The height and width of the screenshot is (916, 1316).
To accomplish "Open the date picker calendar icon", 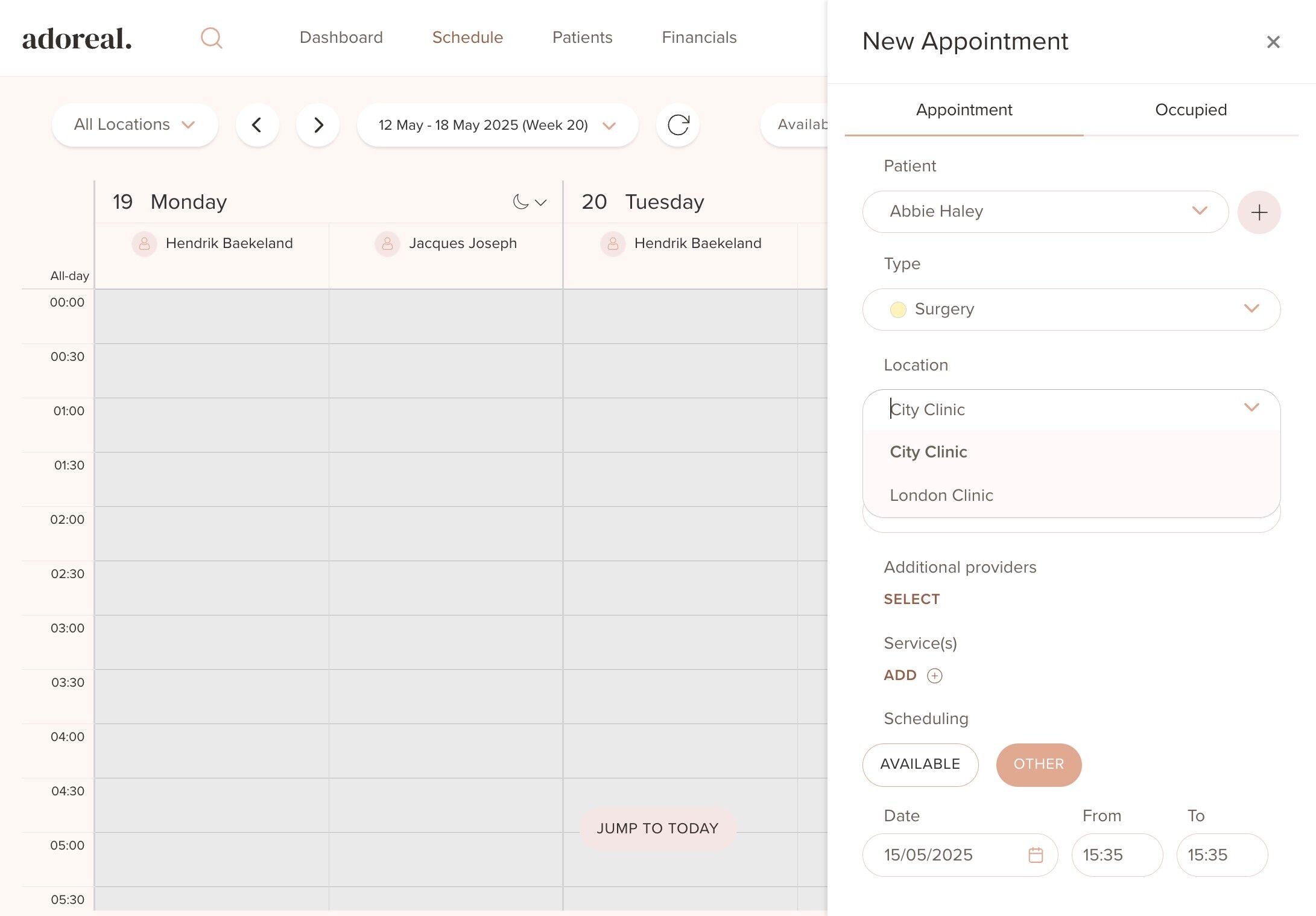I will pyautogui.click(x=1036, y=855).
